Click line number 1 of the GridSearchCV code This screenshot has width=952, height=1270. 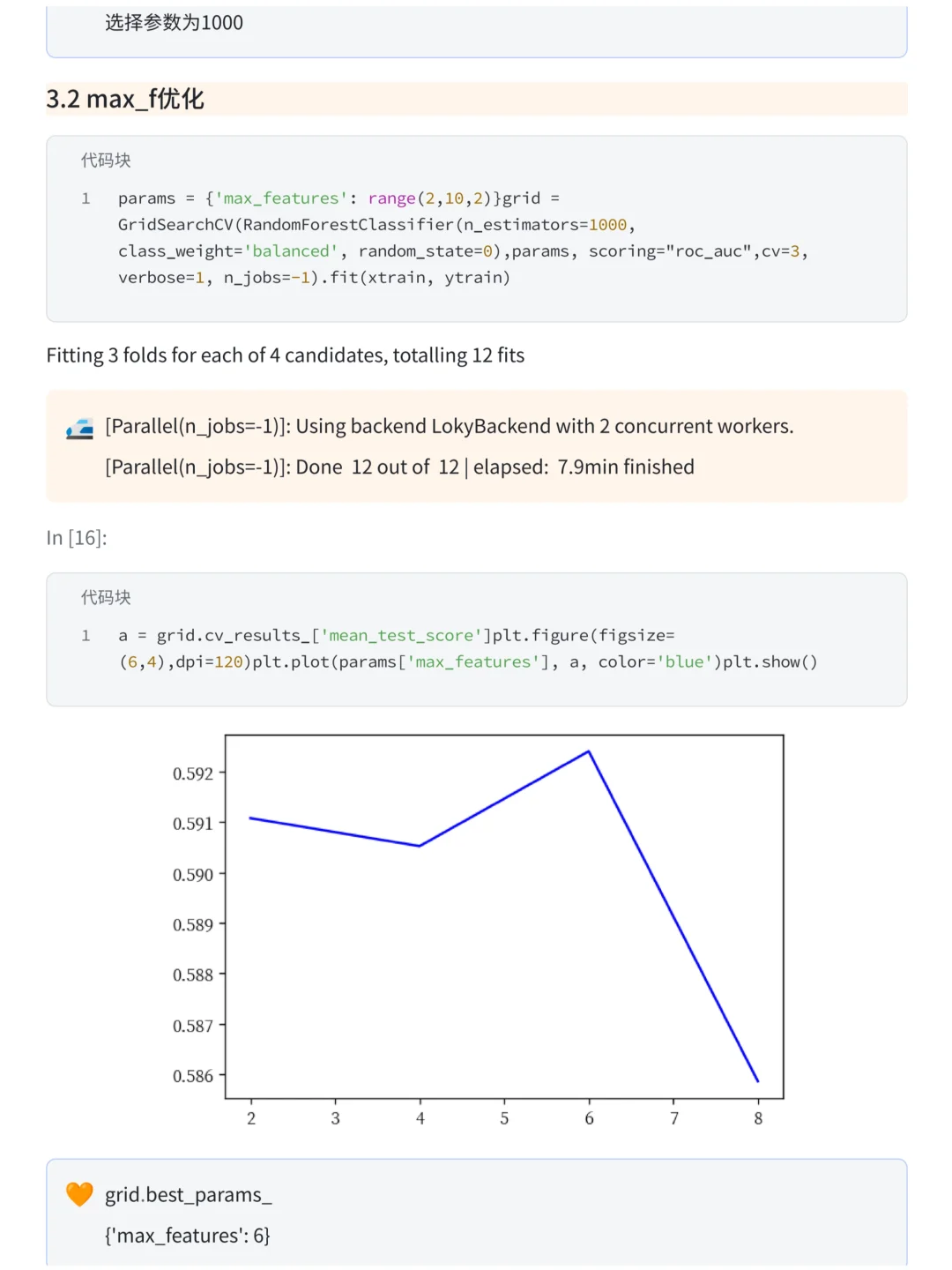point(86,198)
